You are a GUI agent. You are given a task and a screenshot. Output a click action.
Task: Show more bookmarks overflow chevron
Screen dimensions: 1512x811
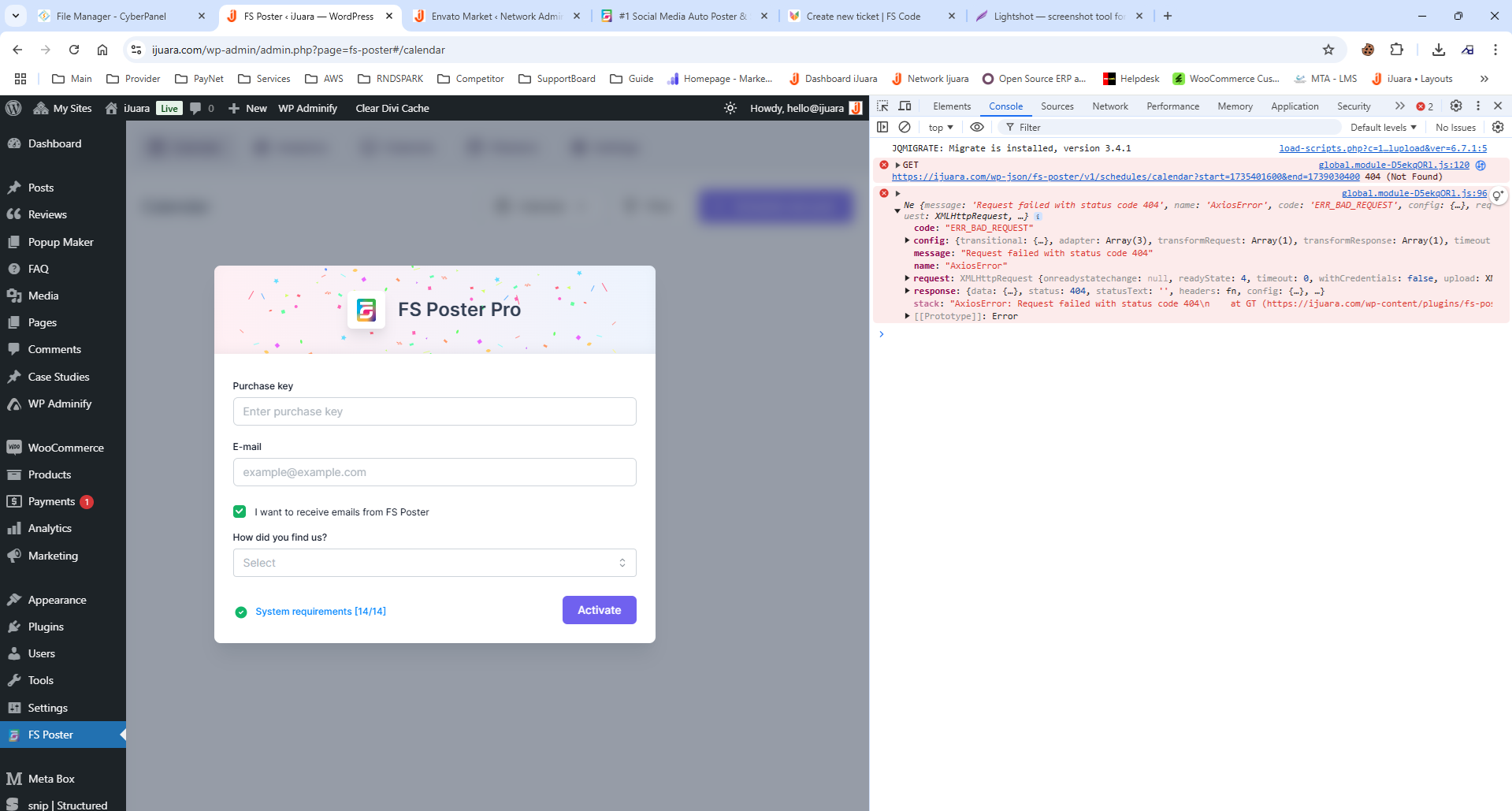[x=1484, y=79]
